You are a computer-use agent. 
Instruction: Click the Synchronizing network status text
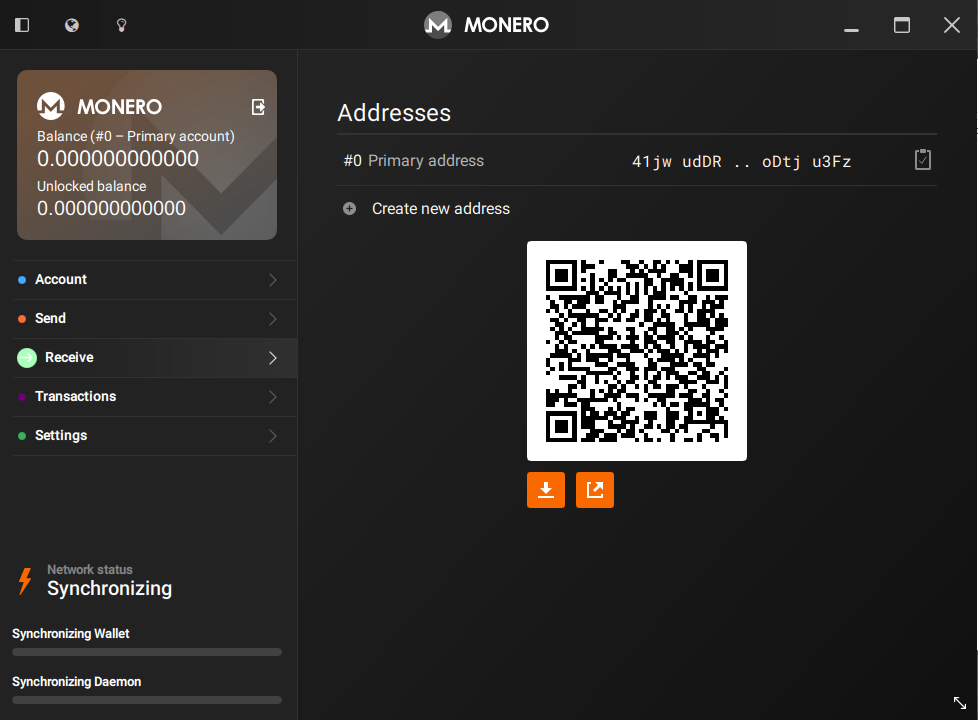[x=110, y=588]
